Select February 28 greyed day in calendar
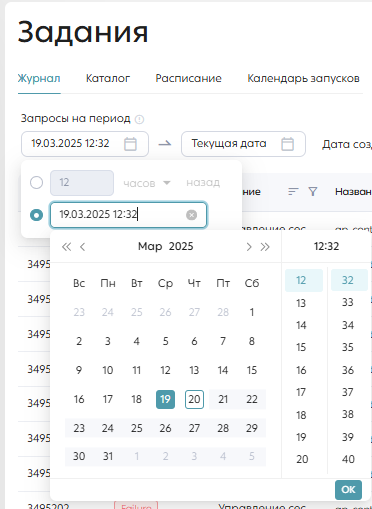The height and width of the screenshot is (509, 372). click(223, 312)
